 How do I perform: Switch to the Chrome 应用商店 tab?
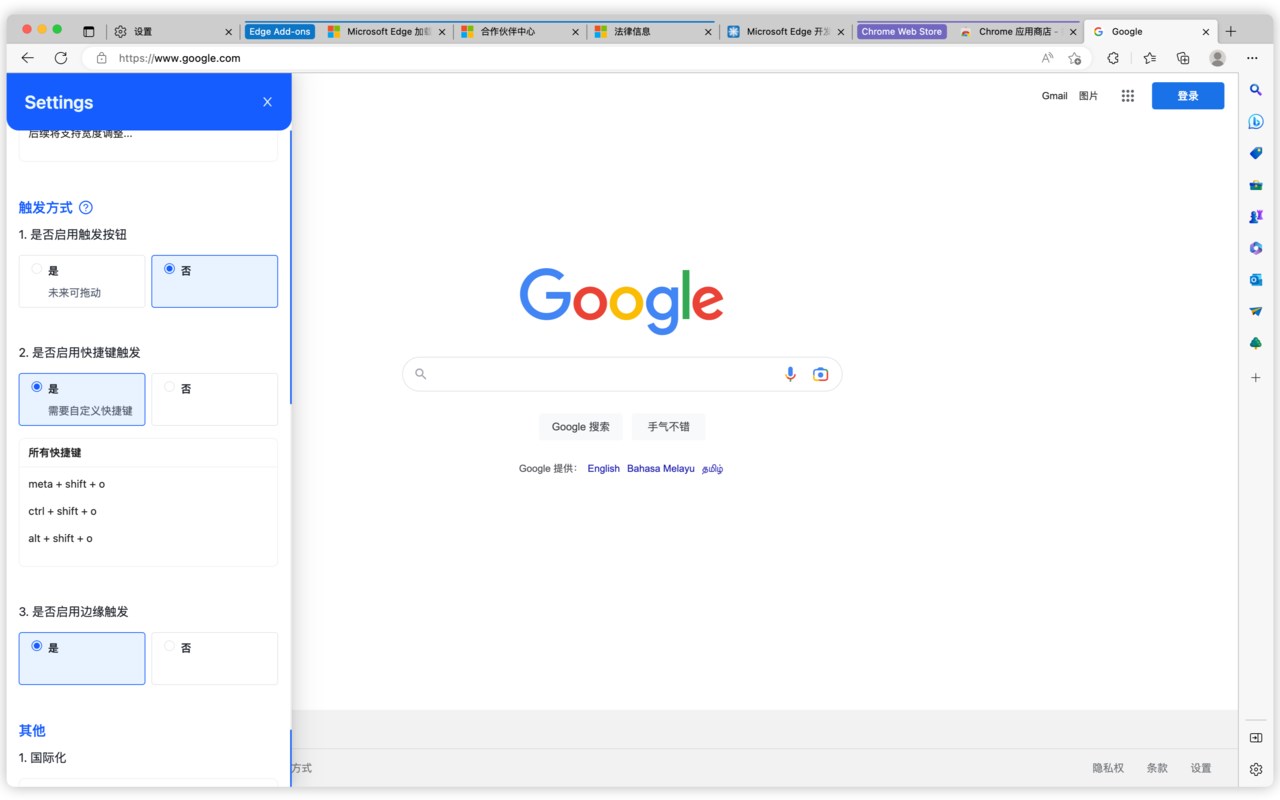point(1017,31)
